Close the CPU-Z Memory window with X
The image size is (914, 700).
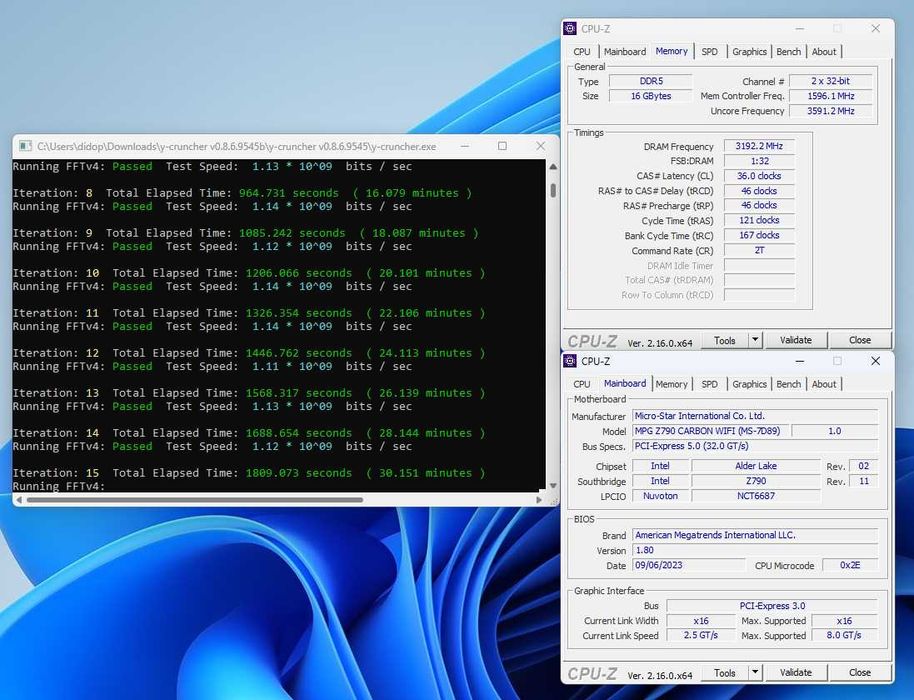876,29
